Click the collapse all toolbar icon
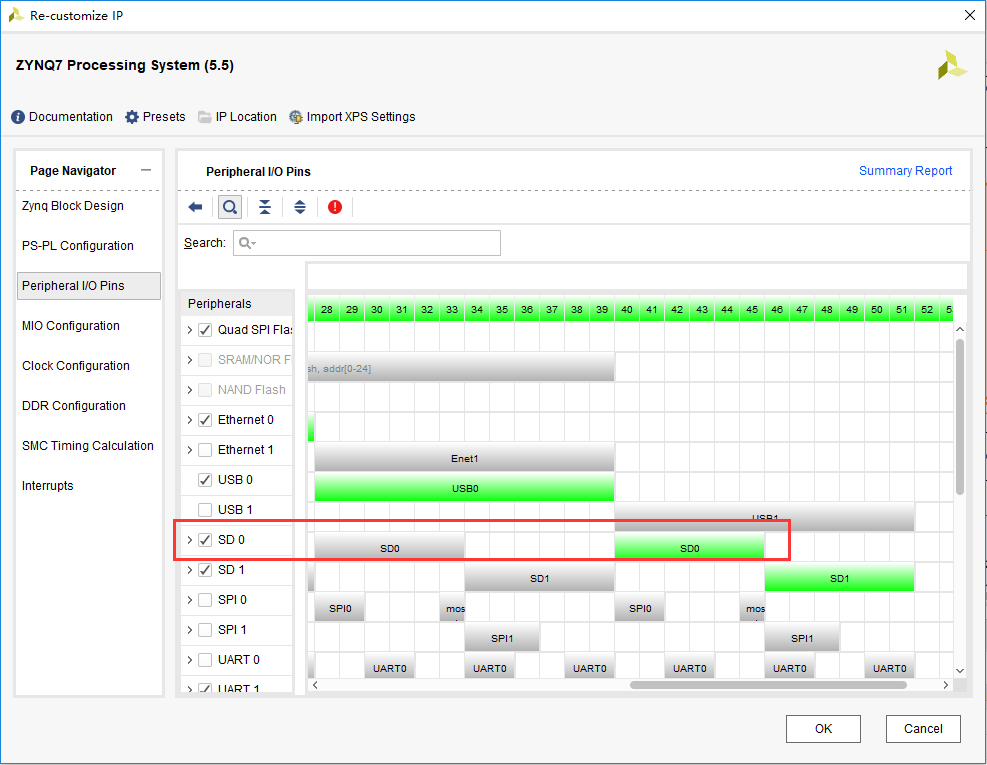Image resolution: width=987 pixels, height=765 pixels. click(x=265, y=207)
